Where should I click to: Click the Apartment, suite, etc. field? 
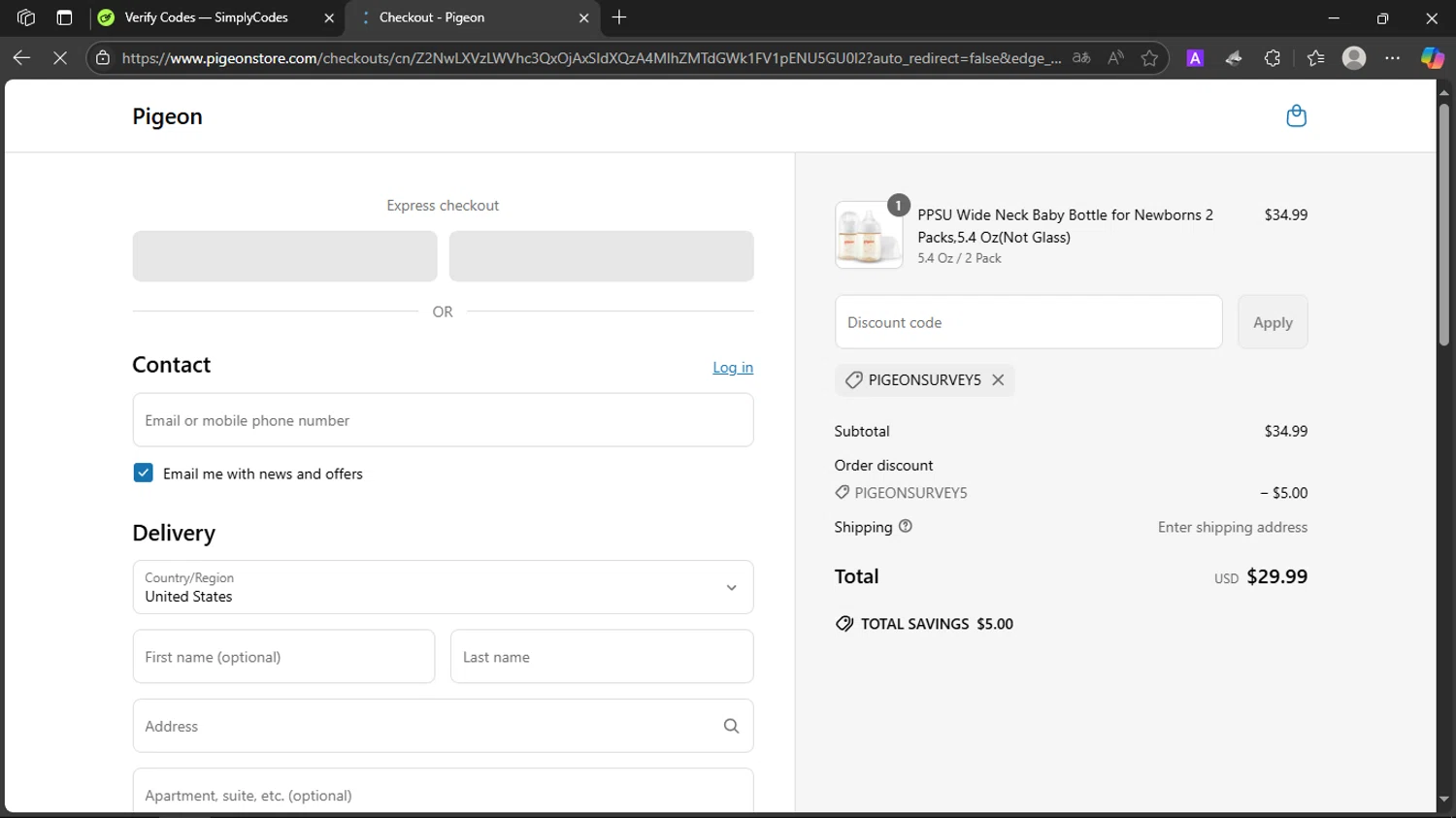[443, 792]
